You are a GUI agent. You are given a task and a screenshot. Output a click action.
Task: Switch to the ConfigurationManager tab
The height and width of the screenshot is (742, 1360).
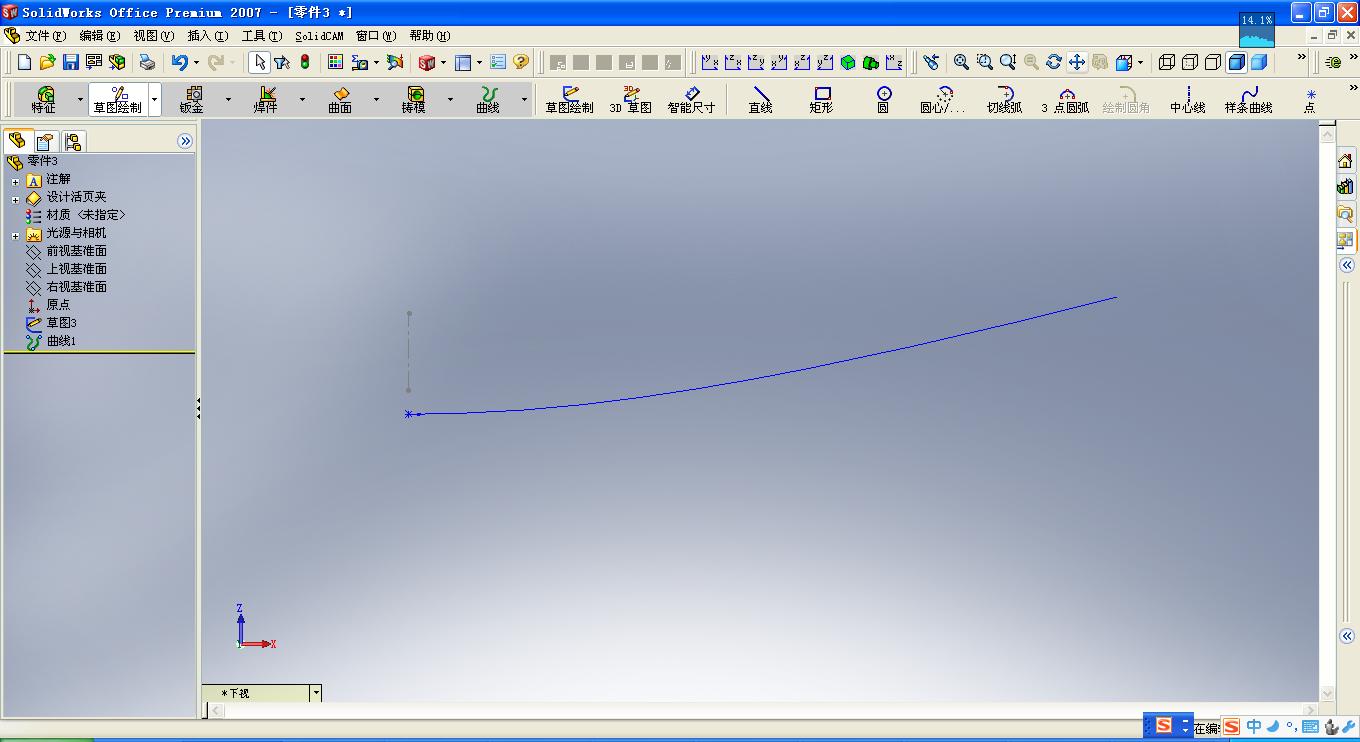[74, 141]
